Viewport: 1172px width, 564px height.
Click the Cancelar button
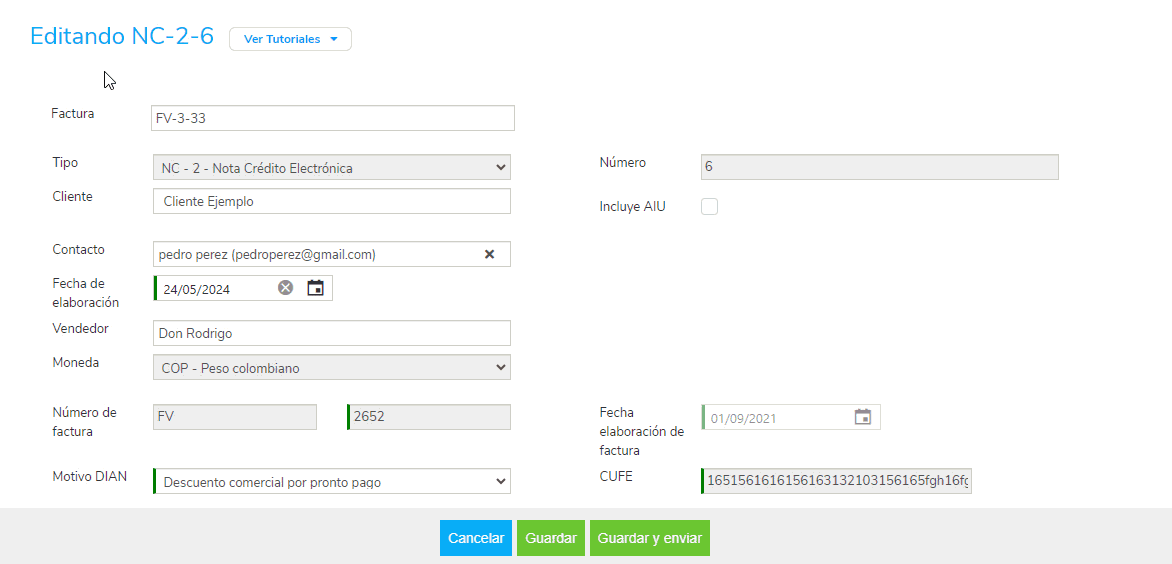pos(476,538)
